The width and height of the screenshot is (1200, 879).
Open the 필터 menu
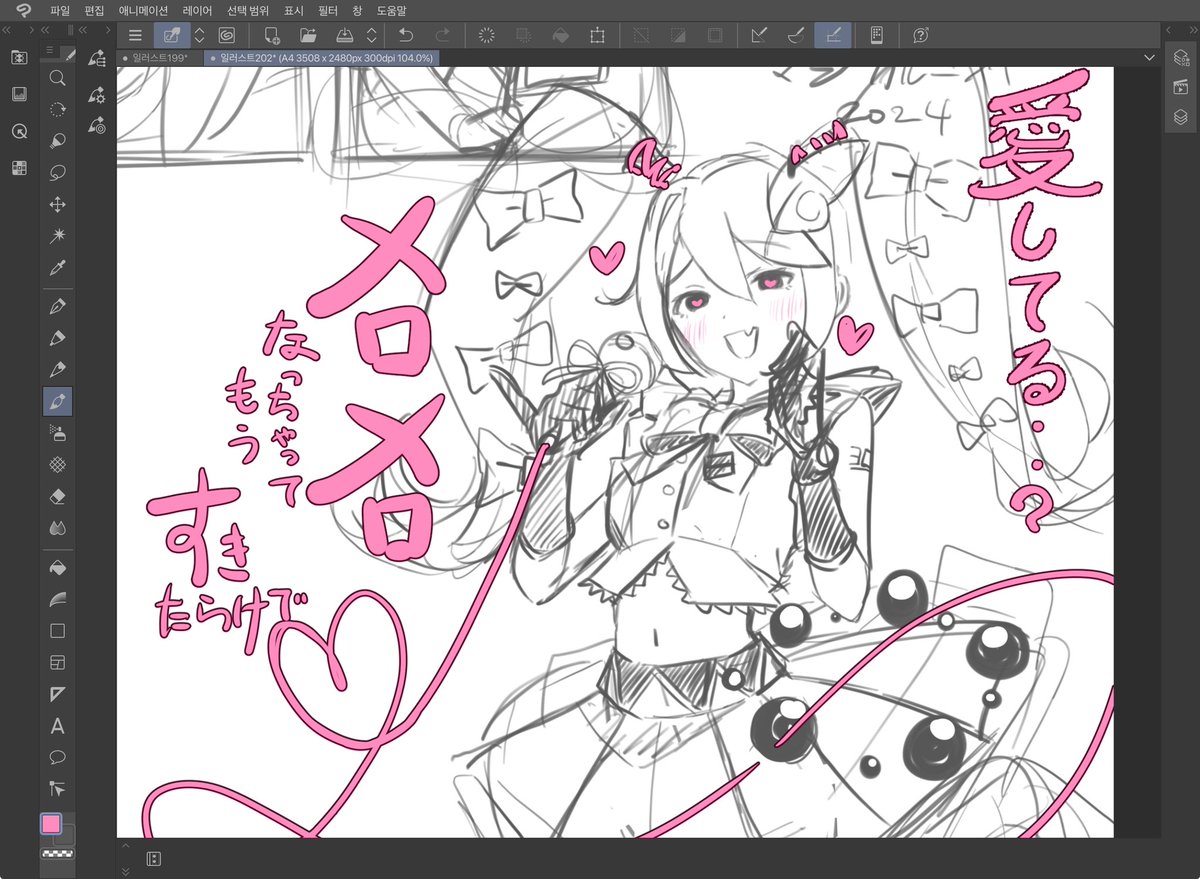click(328, 9)
